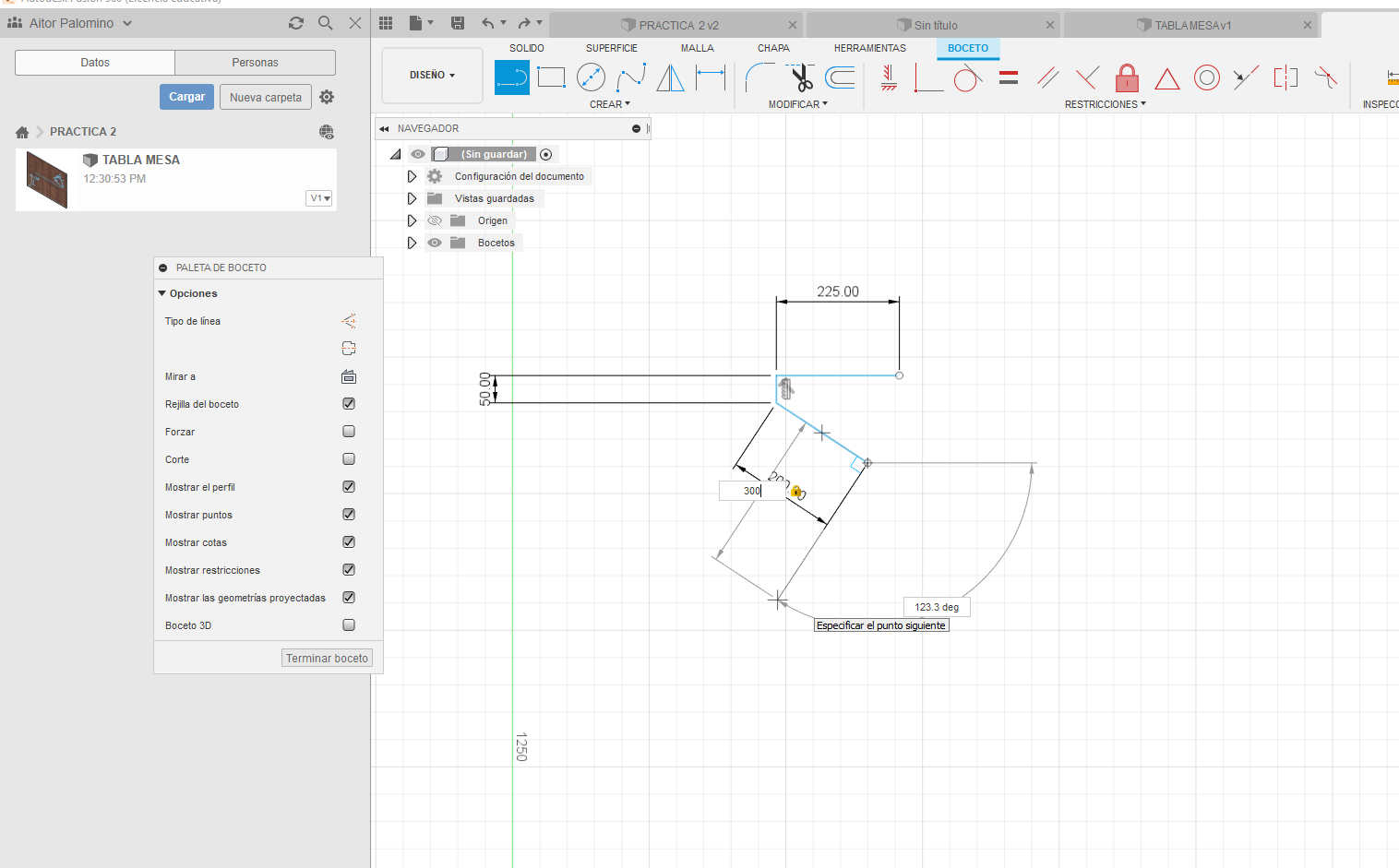Image resolution: width=1399 pixels, height=868 pixels.
Task: Enable the Forzar checkbox
Action: point(349,432)
